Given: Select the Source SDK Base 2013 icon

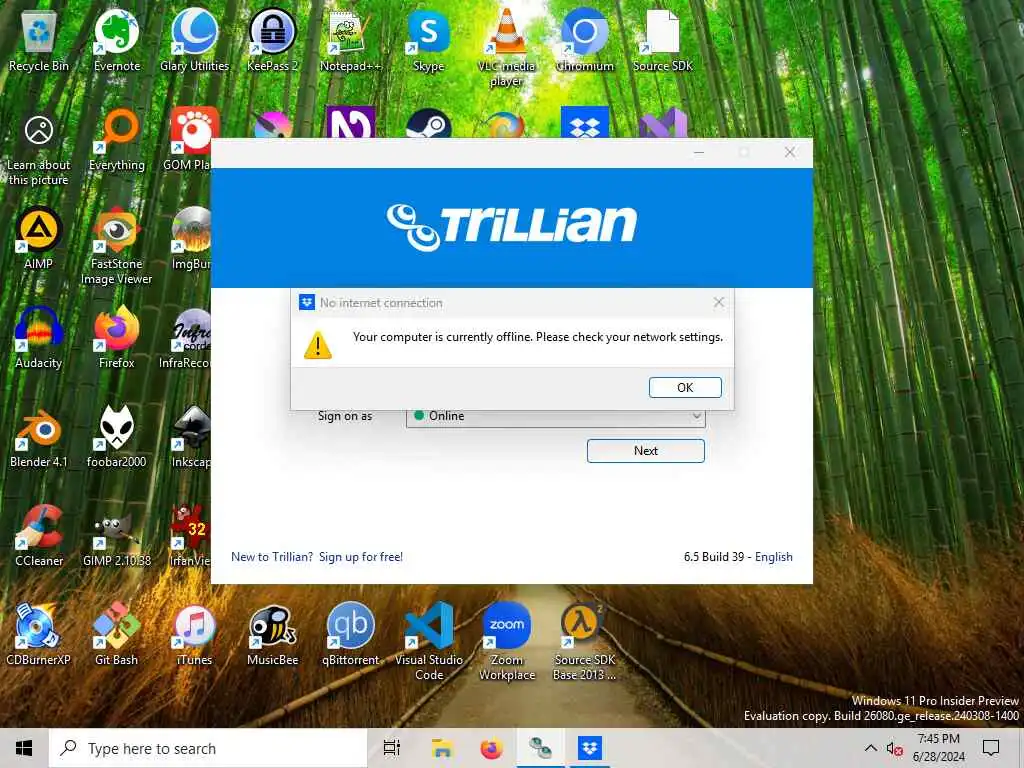Looking at the screenshot, I should [x=584, y=641].
